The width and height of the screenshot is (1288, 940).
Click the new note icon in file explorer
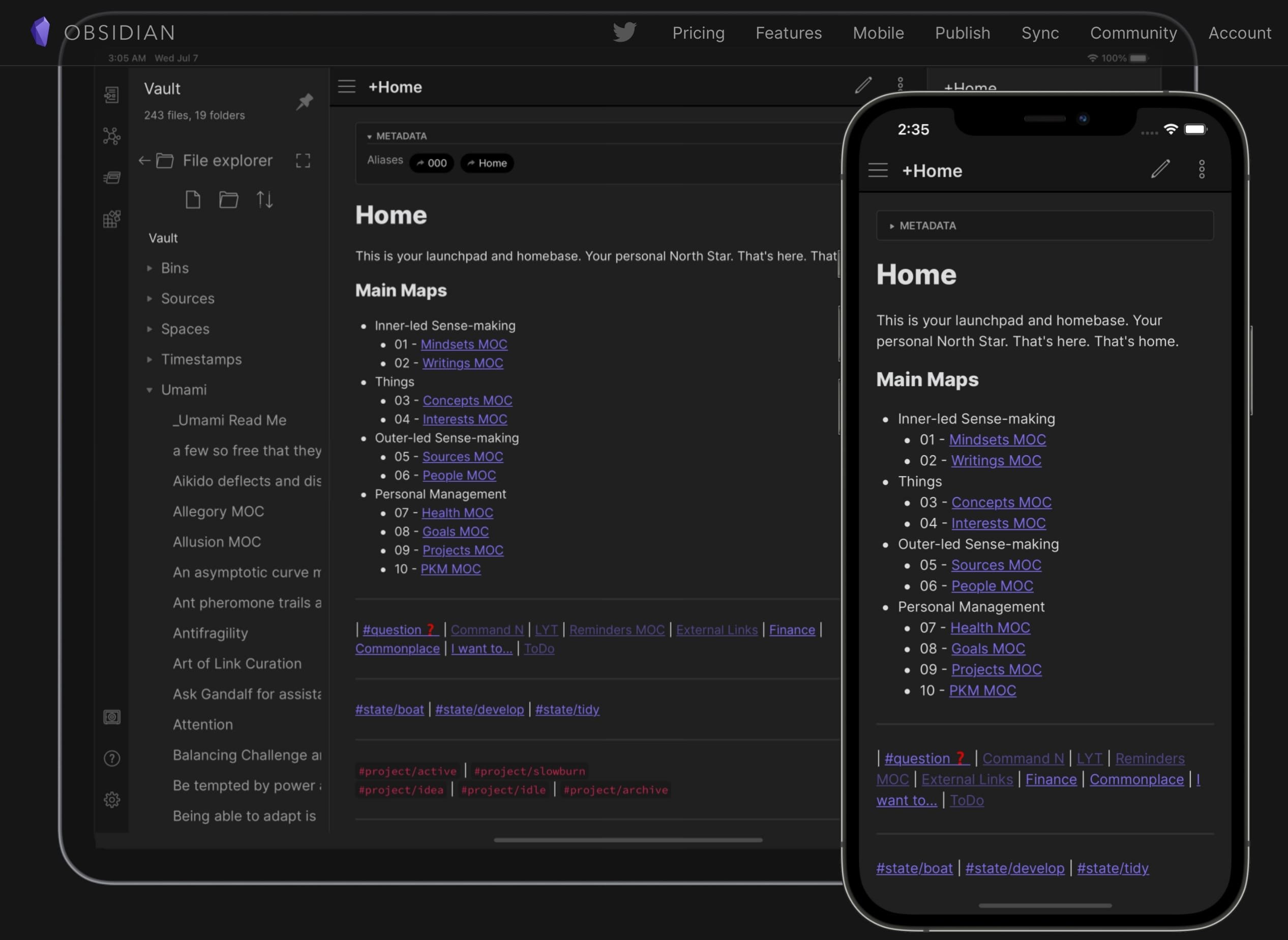193,200
